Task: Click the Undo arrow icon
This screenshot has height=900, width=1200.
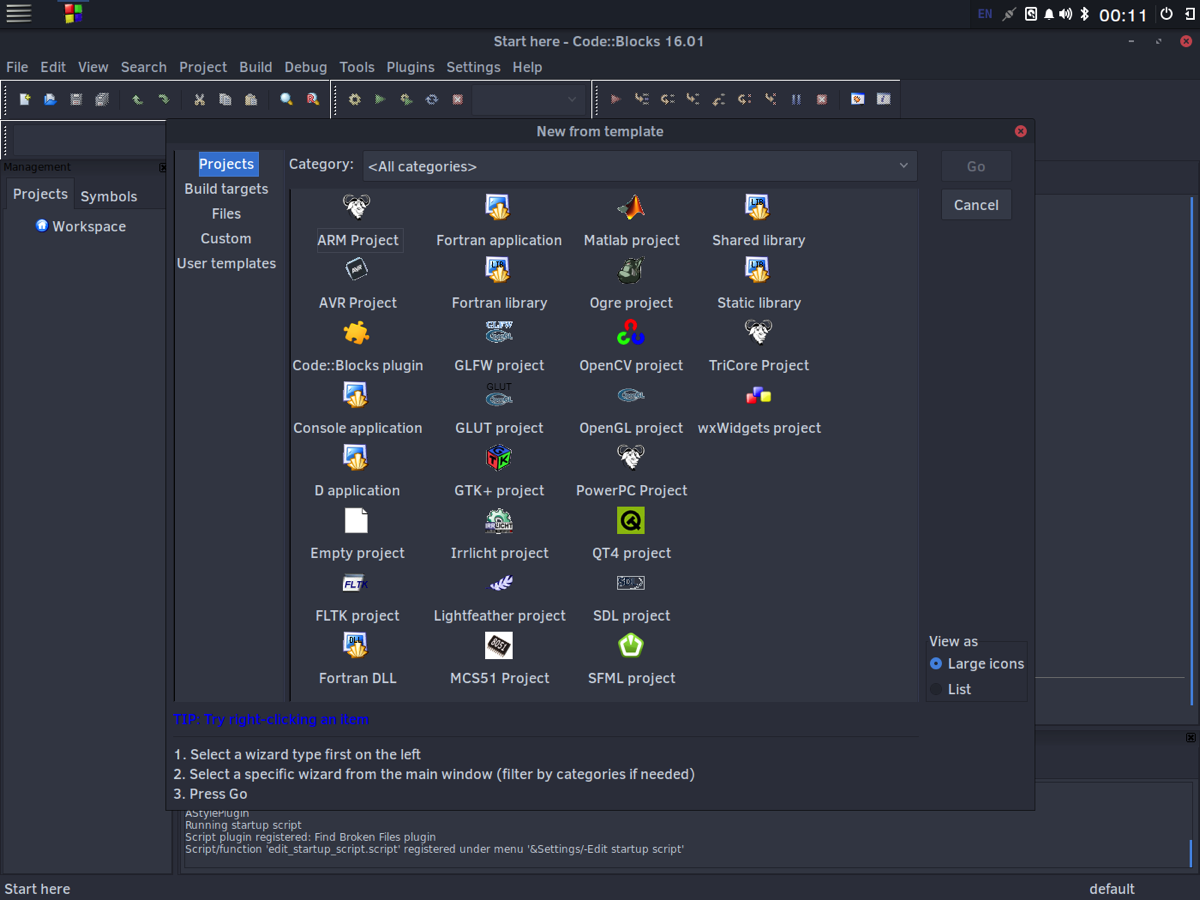Action: [x=137, y=100]
